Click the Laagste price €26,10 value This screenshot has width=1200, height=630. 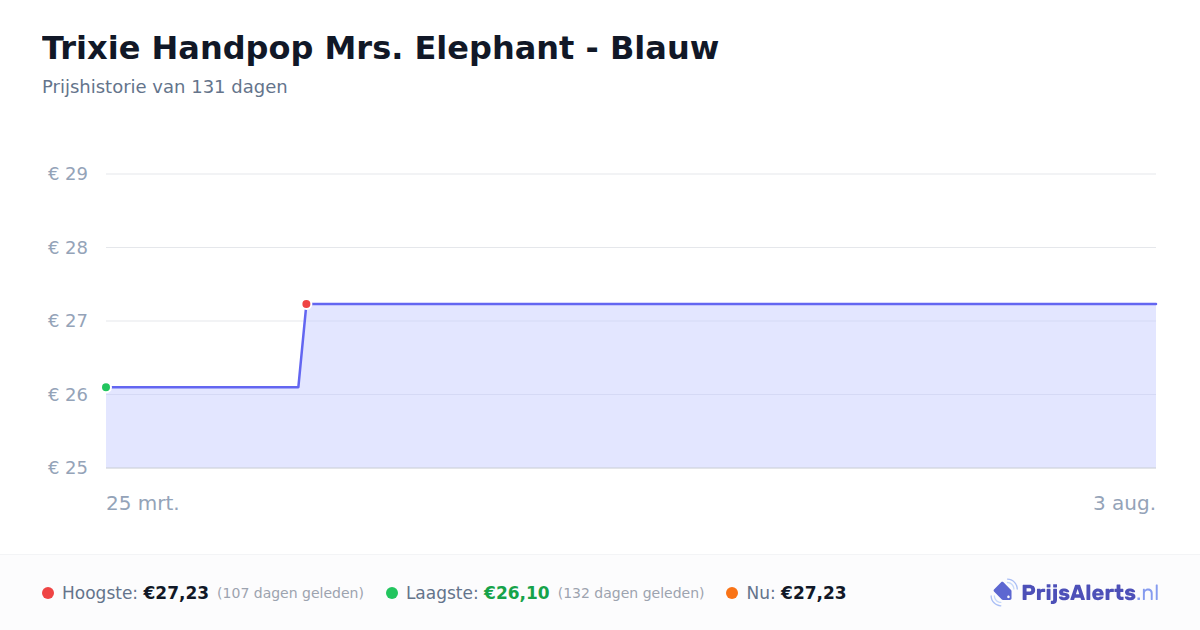coord(517,593)
